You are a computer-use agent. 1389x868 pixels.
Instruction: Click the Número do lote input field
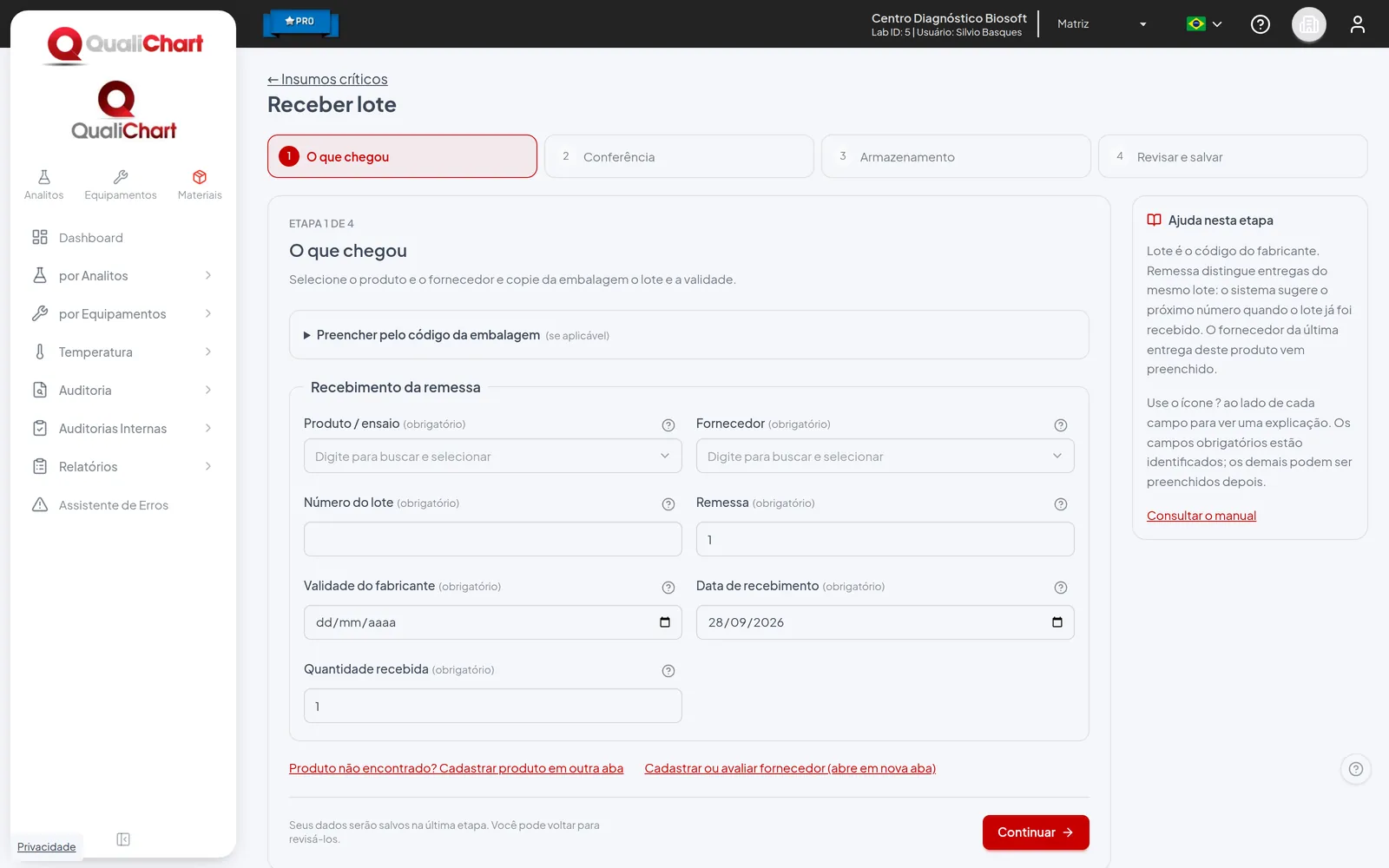point(493,539)
